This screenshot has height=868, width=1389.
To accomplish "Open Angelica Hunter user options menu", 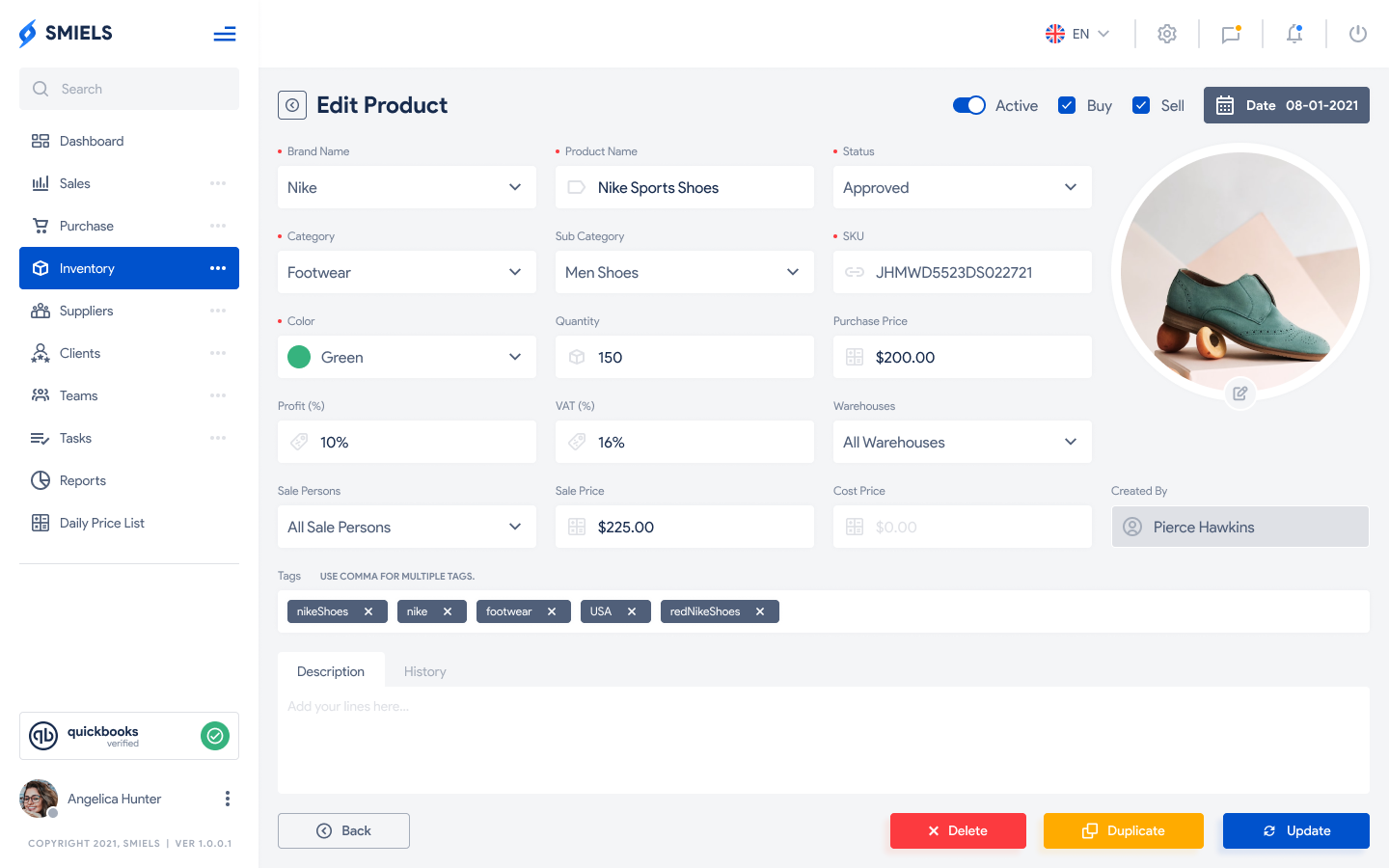I will click(x=228, y=799).
